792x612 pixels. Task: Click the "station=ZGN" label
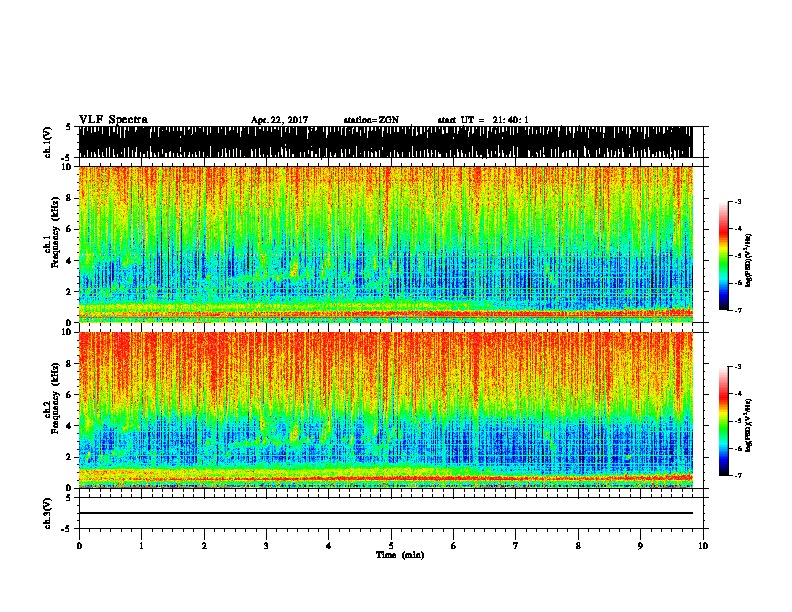pyautogui.click(x=371, y=120)
